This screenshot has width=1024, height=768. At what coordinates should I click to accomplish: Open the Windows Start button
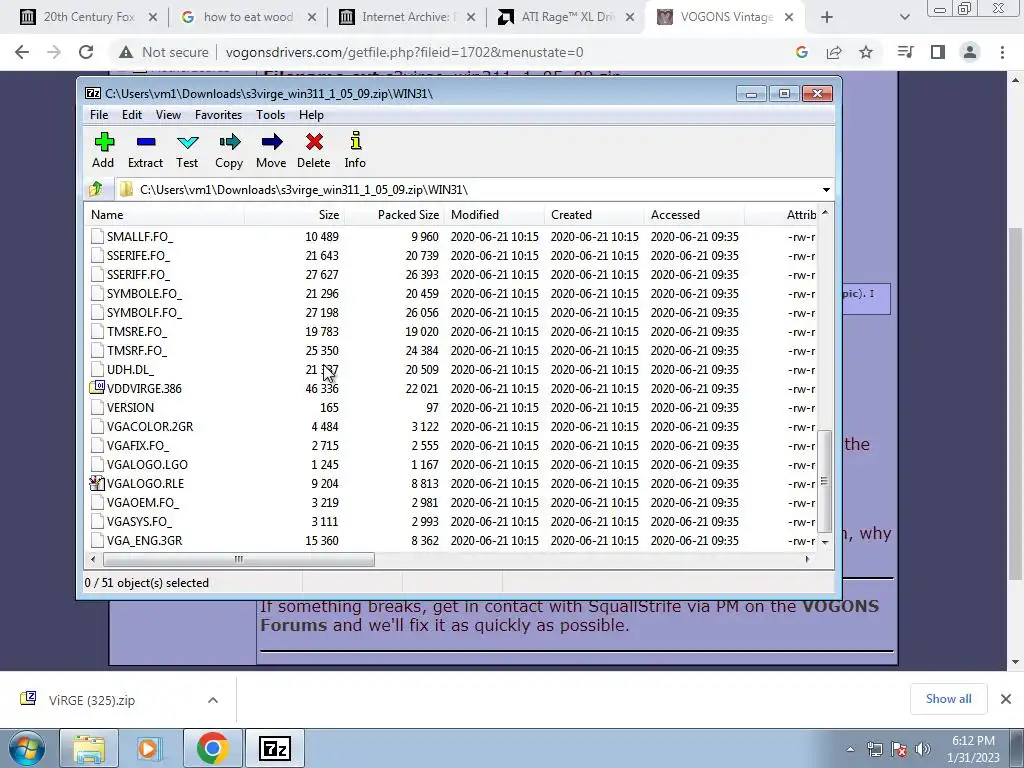pyautogui.click(x=27, y=748)
